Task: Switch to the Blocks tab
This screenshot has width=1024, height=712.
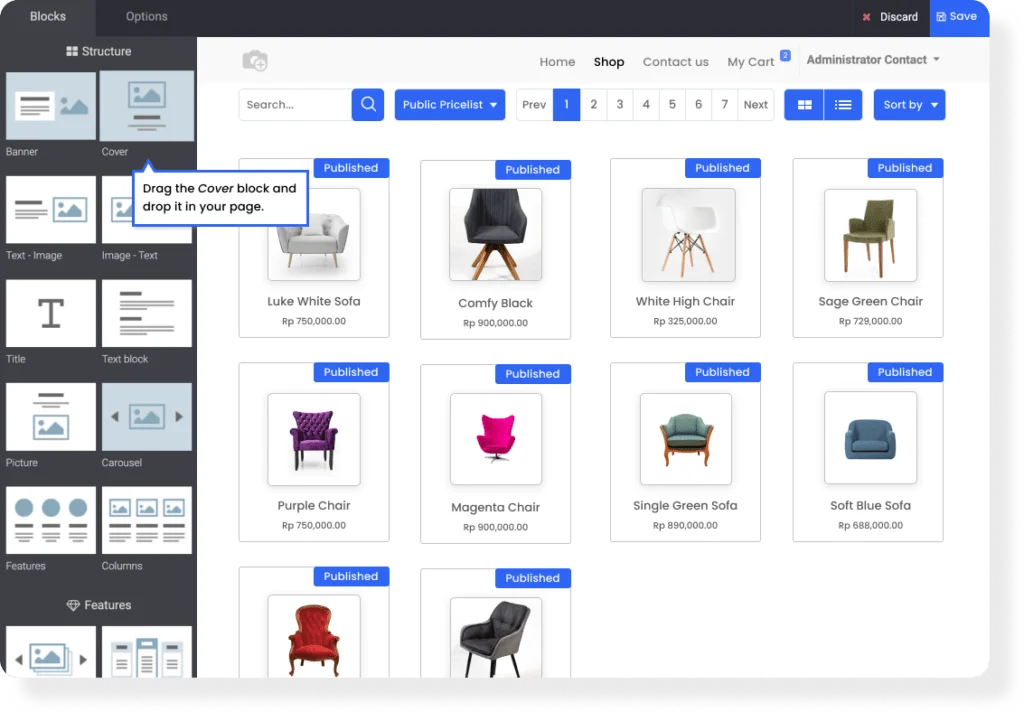Action: pyautogui.click(x=48, y=16)
